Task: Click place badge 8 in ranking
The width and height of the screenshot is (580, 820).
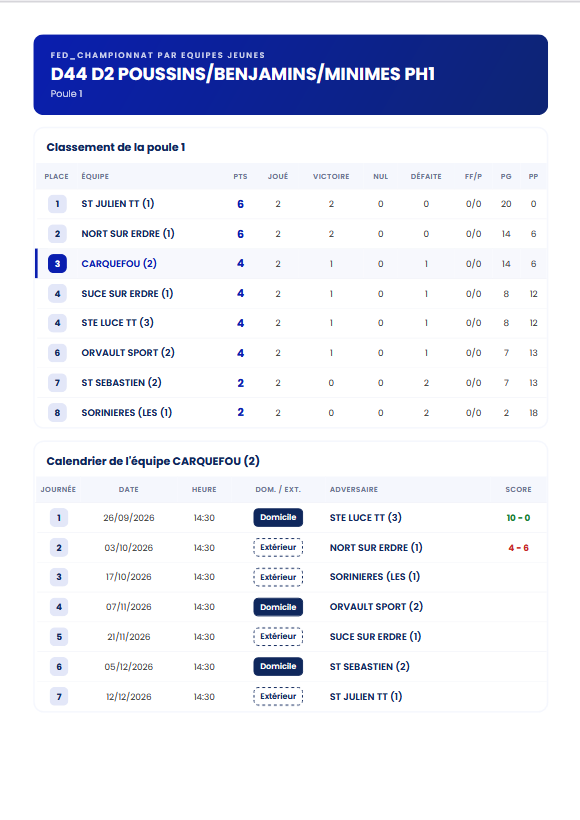Action: (x=58, y=412)
